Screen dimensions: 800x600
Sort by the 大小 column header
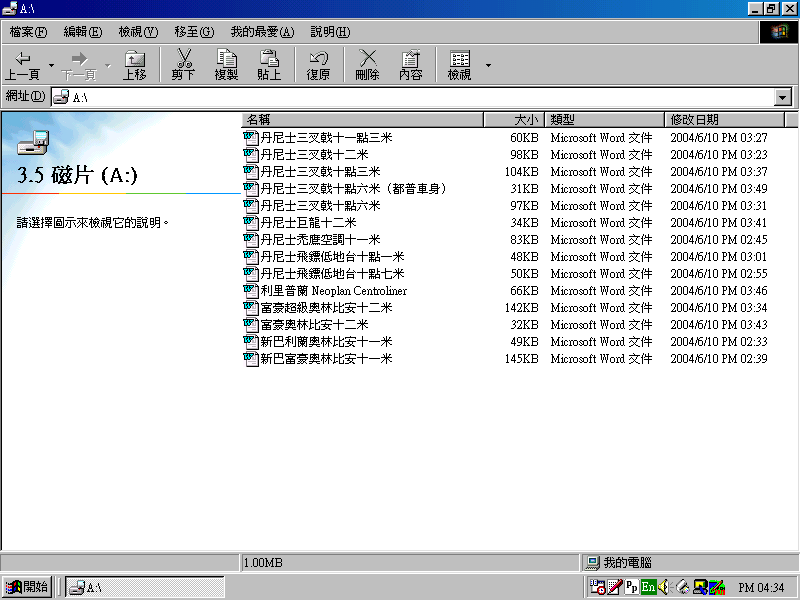coord(514,120)
